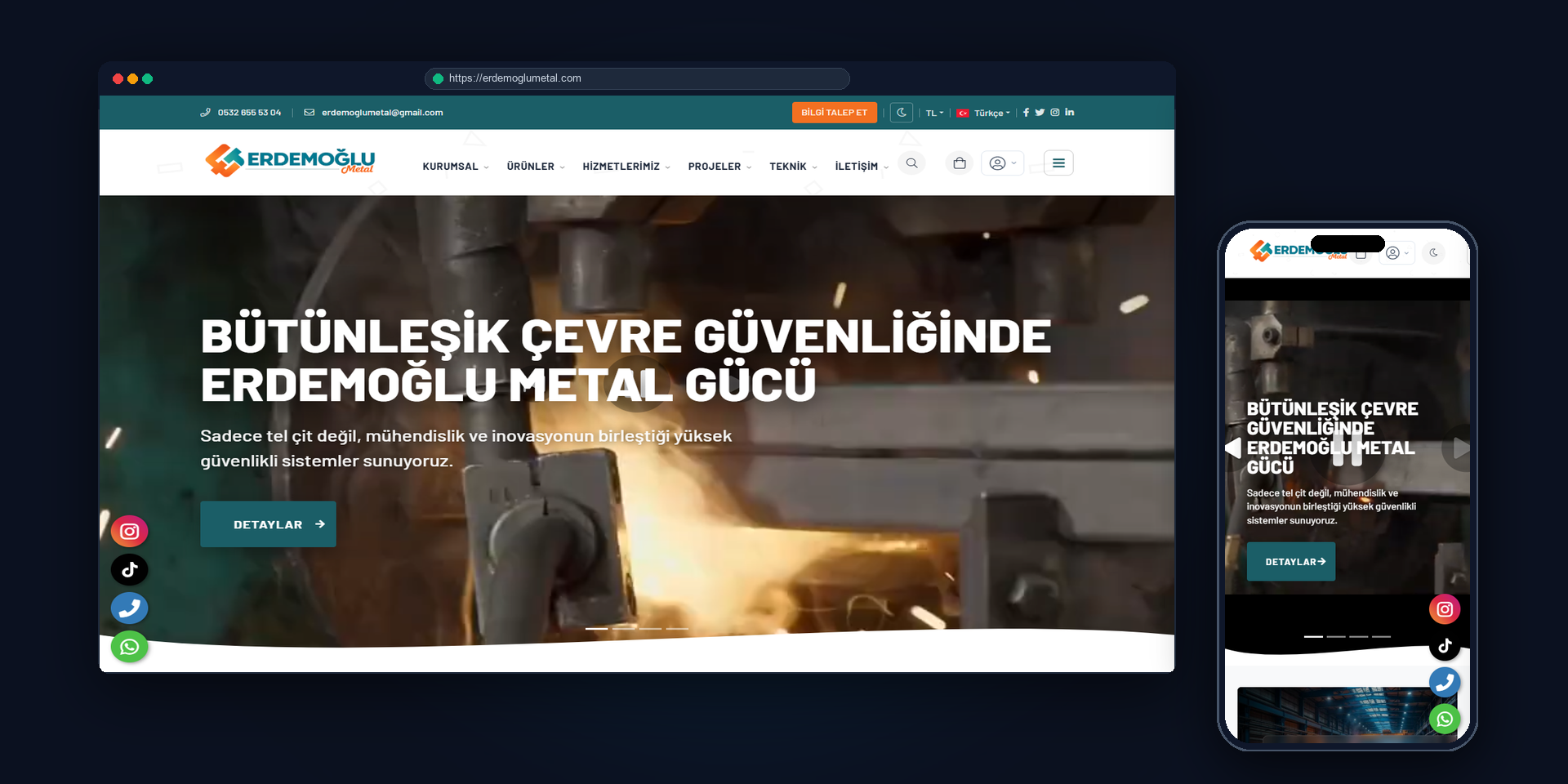Open the user account dropdown on the phone mockup

click(x=1397, y=253)
